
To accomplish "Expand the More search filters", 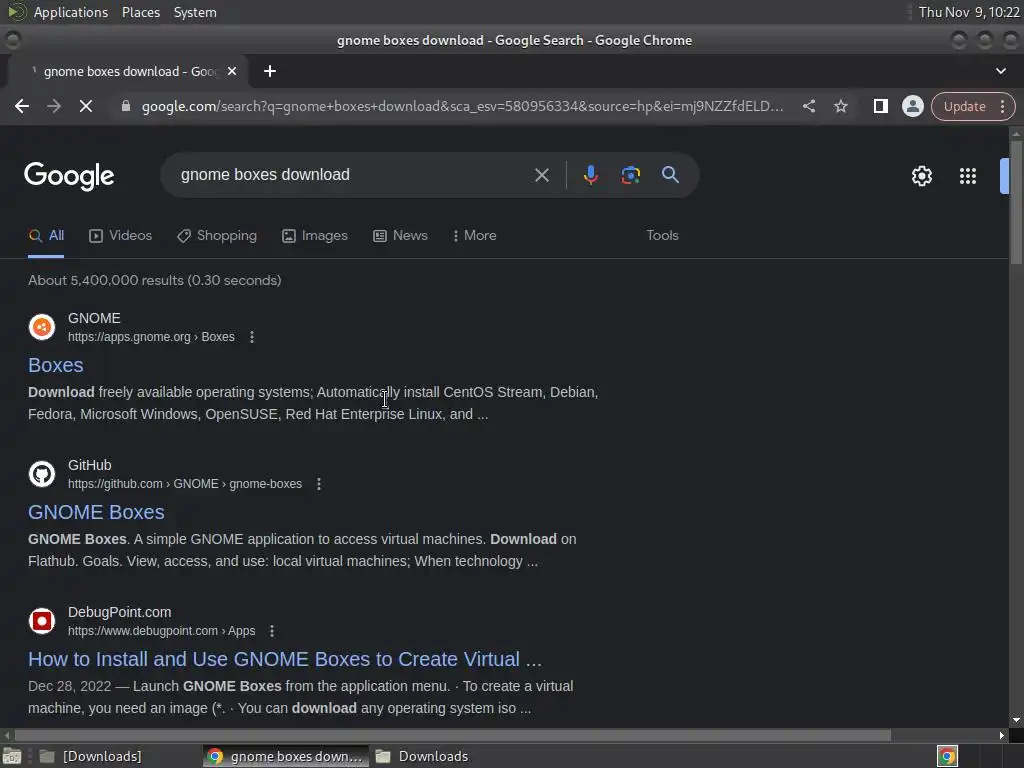I will pos(474,236).
